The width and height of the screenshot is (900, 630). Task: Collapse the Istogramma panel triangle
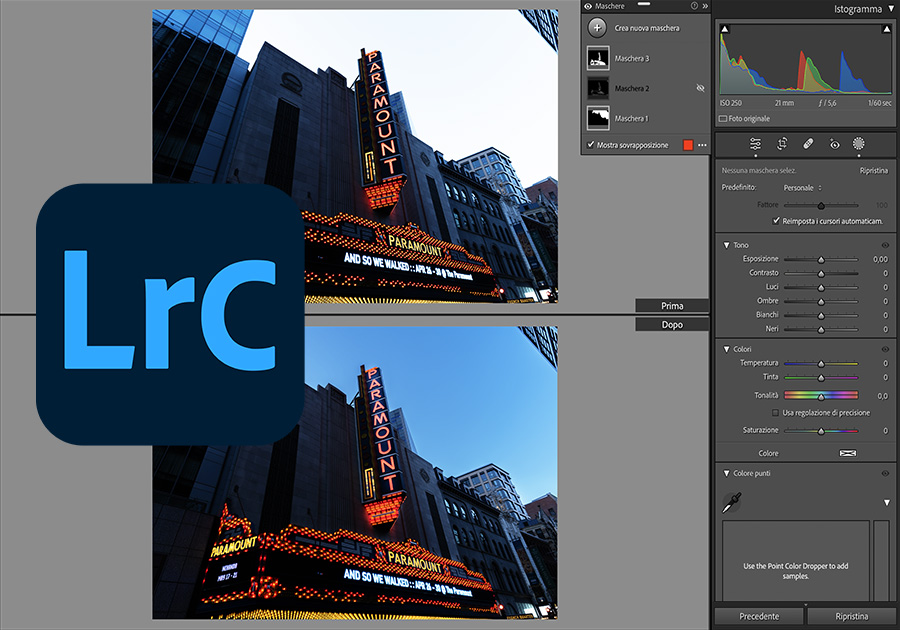tap(891, 9)
